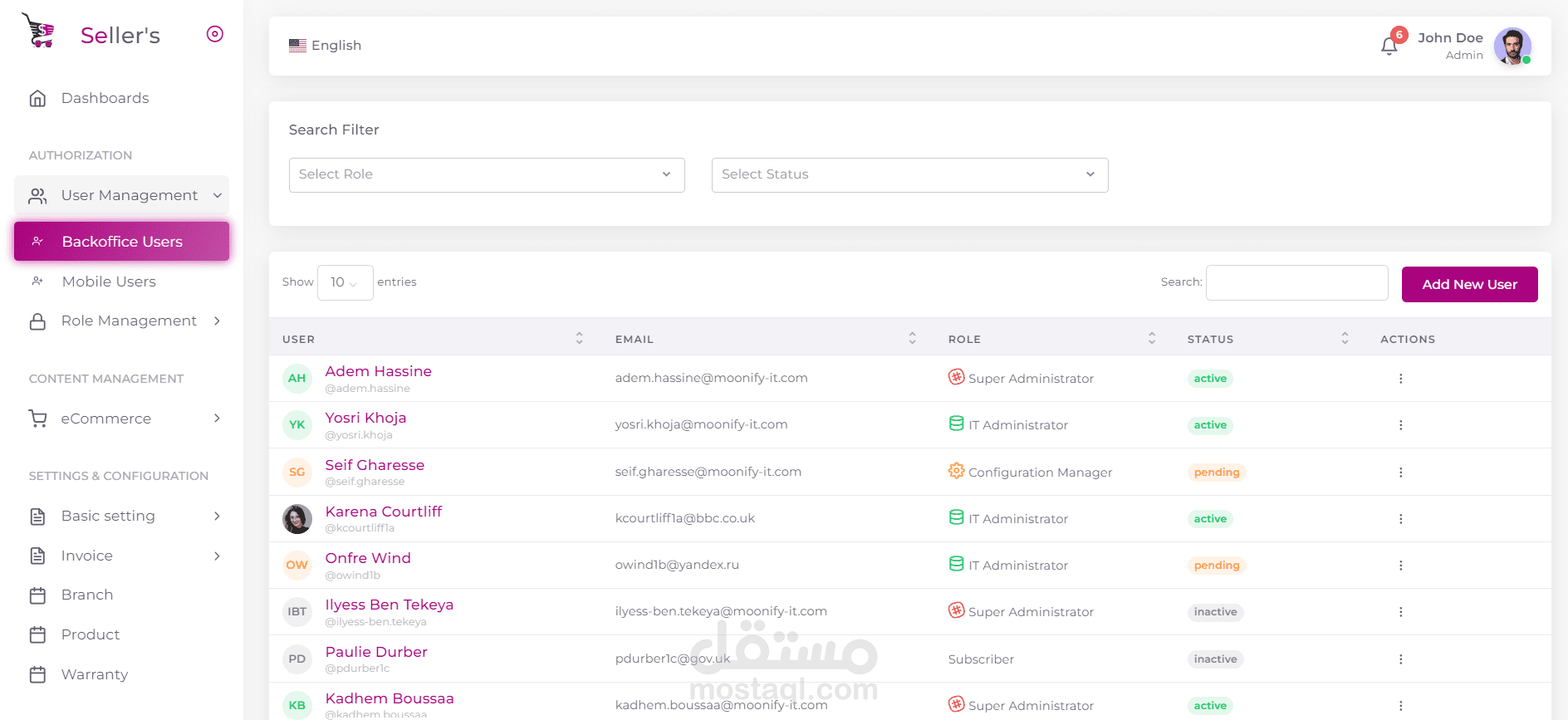Click the table Search input field
The width and height of the screenshot is (1568, 720).
(1297, 282)
